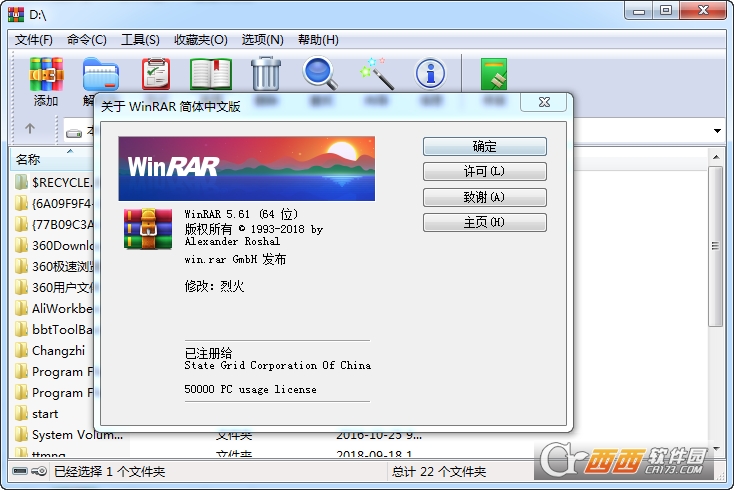The width and height of the screenshot is (734, 490).
Task: Expand the address bar path dropdown
Action: point(718,131)
